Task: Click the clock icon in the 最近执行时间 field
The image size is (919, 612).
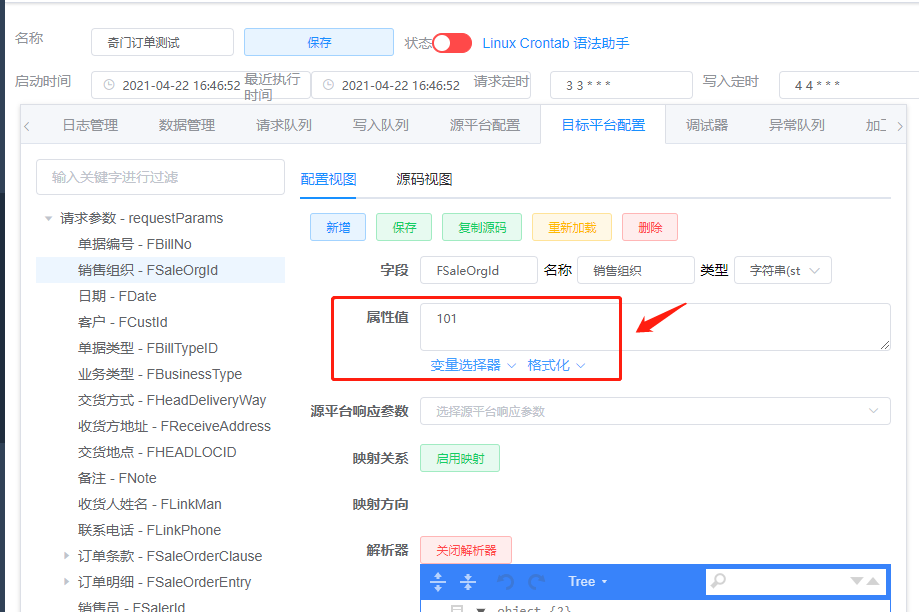Action: coord(328,85)
